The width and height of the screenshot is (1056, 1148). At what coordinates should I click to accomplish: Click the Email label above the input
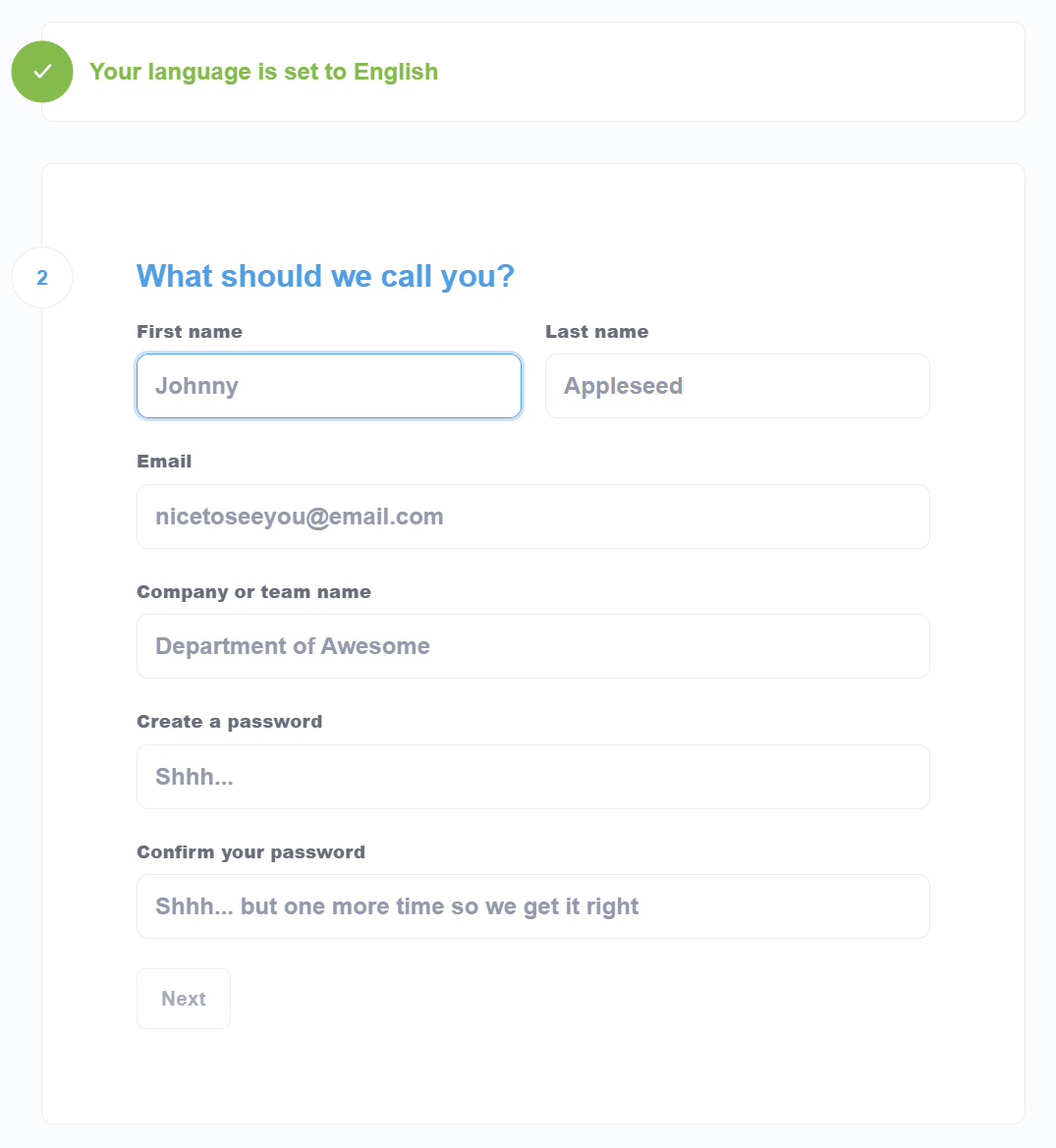tap(164, 462)
